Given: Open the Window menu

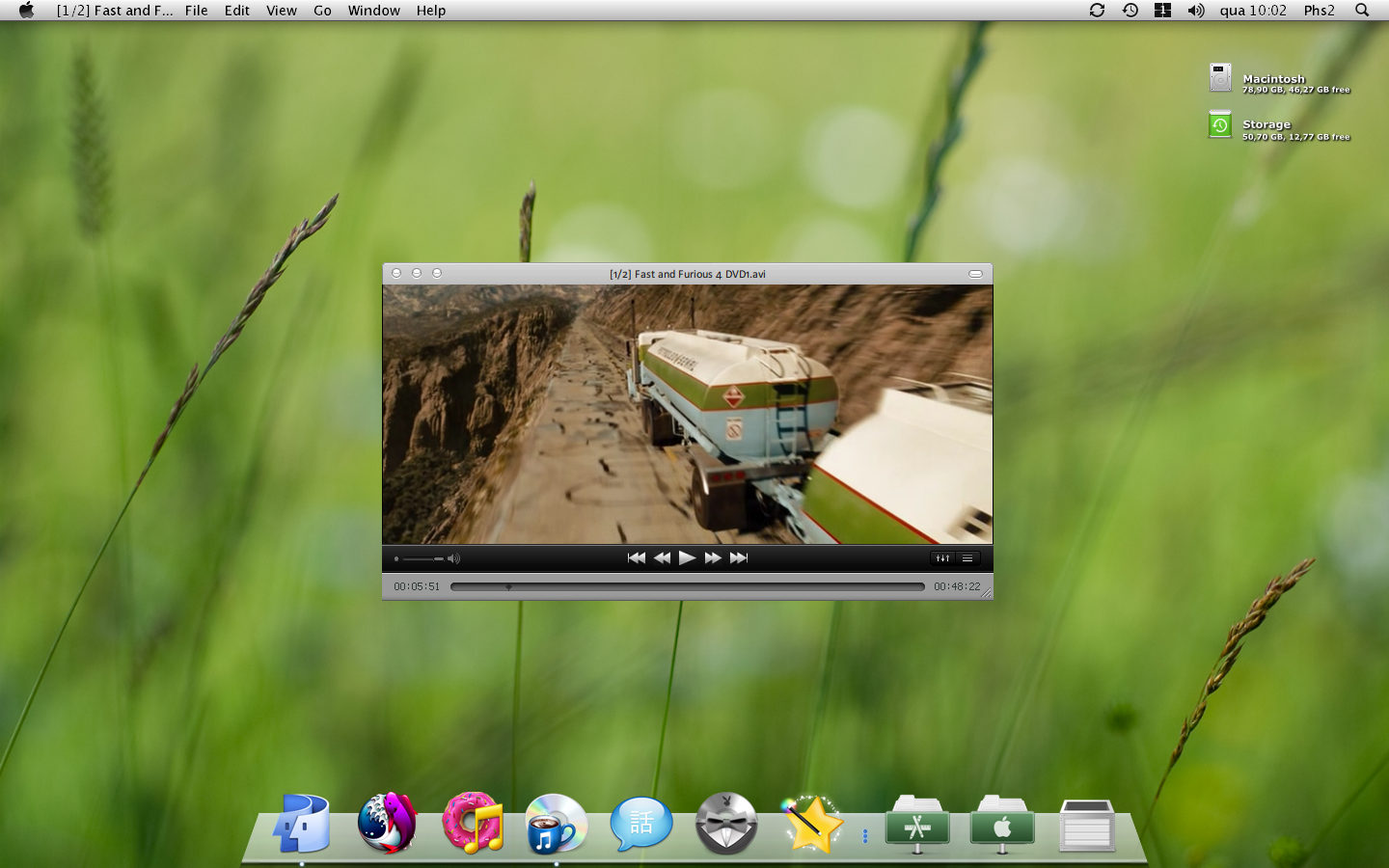Looking at the screenshot, I should (374, 11).
